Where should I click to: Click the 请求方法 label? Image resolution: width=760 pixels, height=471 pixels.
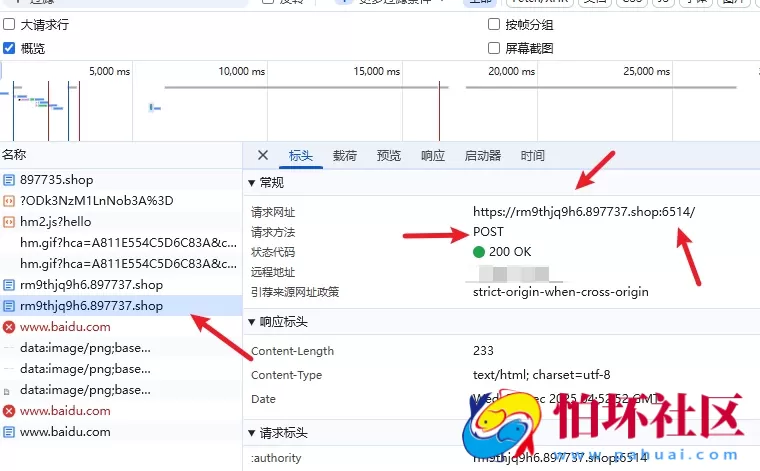coord(273,232)
